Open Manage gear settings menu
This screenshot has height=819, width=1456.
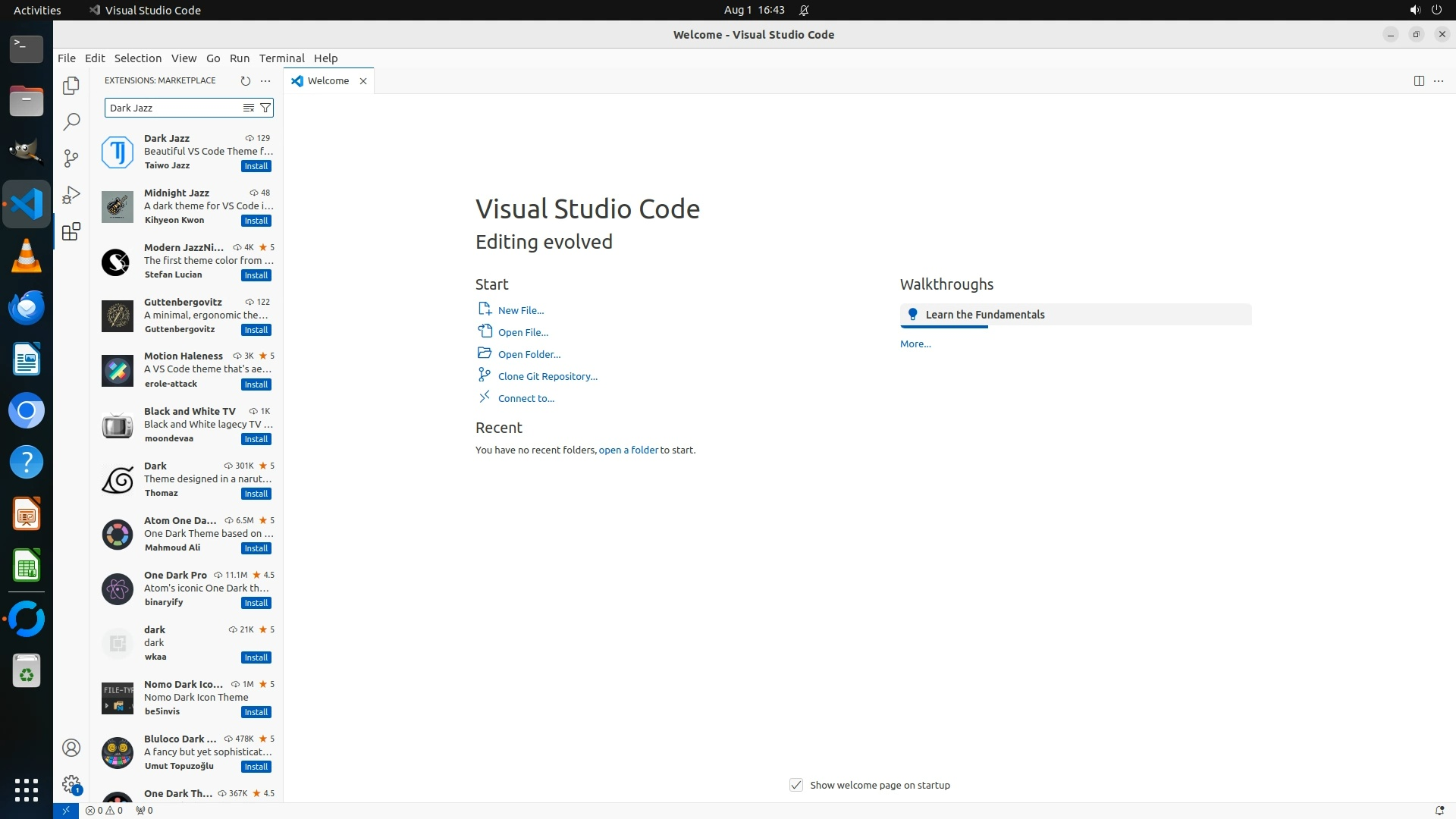click(x=71, y=783)
